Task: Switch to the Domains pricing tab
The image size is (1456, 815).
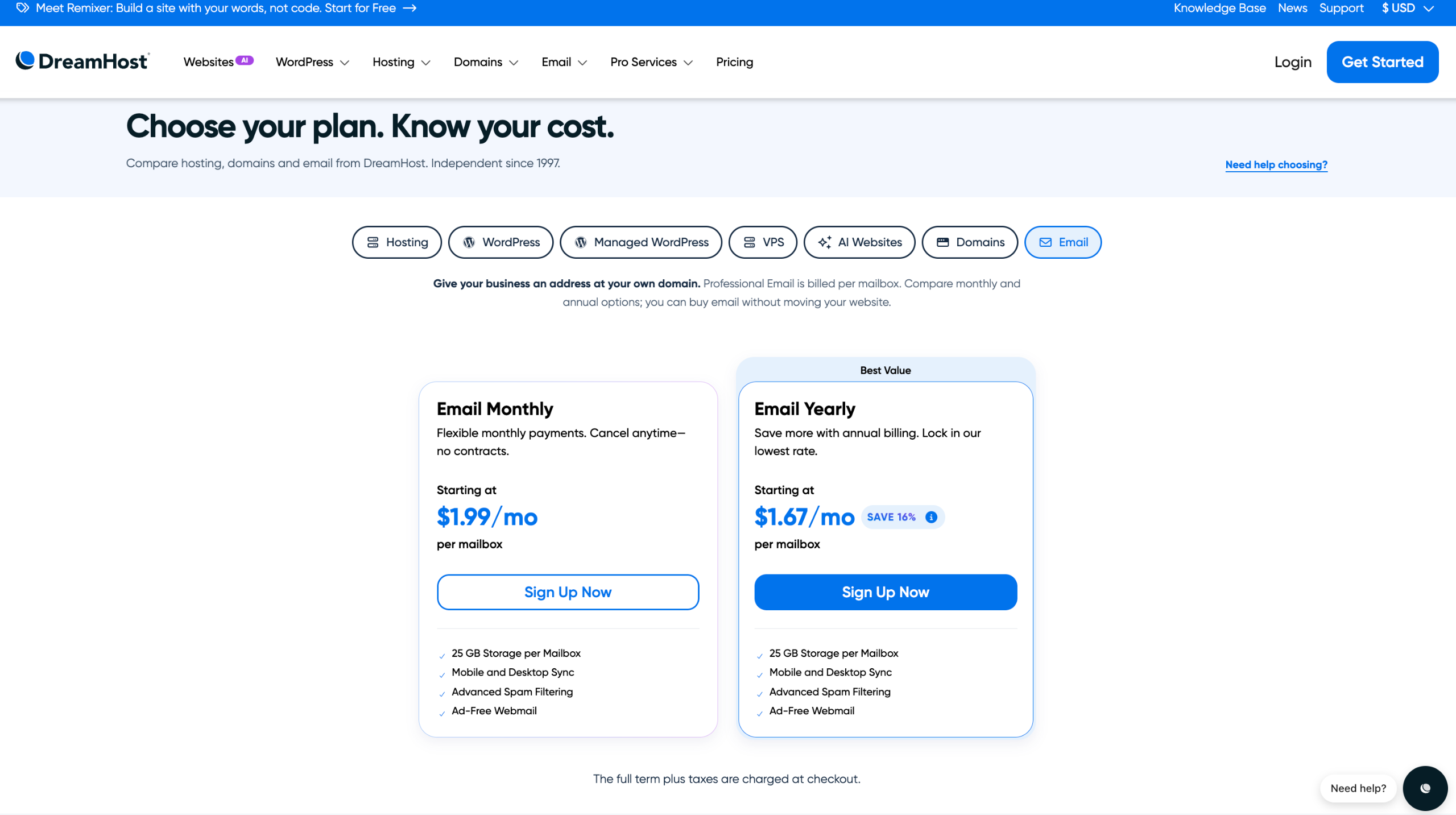Action: coord(970,242)
